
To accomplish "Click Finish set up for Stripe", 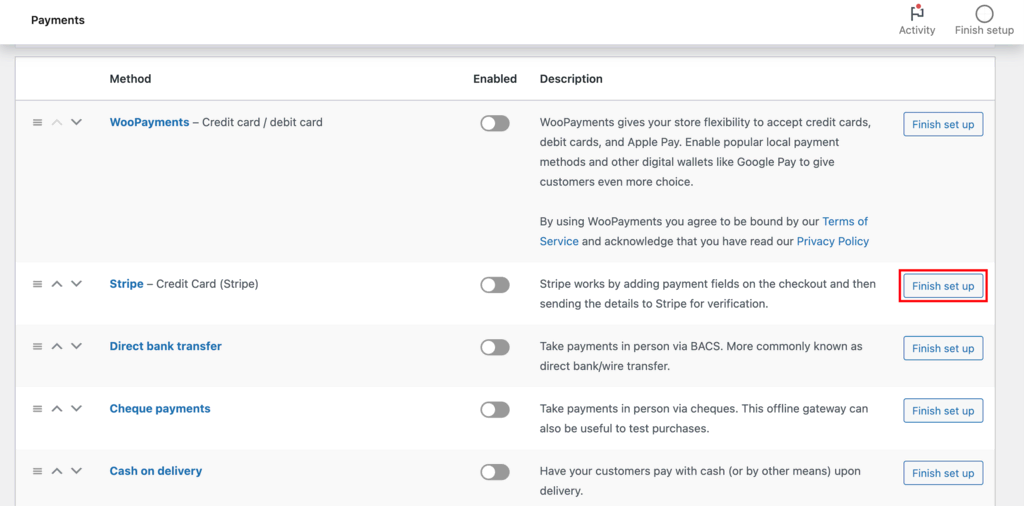I will (x=943, y=286).
